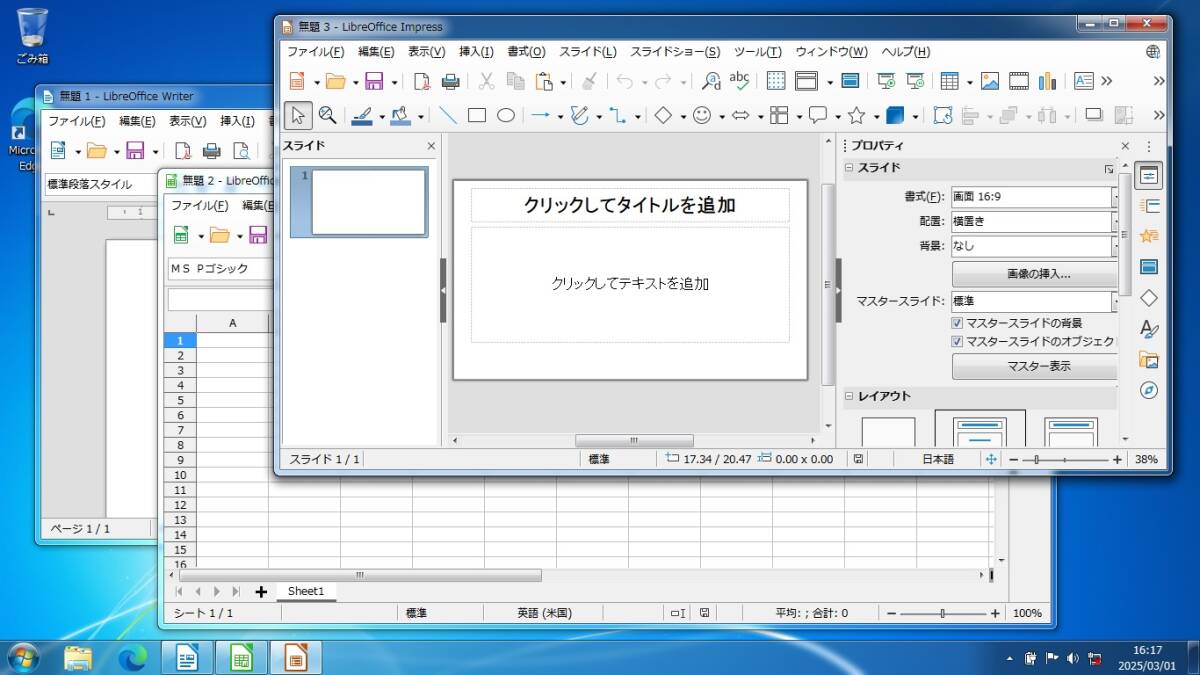This screenshot has height=675, width=1200.
Task: Click the Print icon in Impress toolbar
Action: [450, 81]
